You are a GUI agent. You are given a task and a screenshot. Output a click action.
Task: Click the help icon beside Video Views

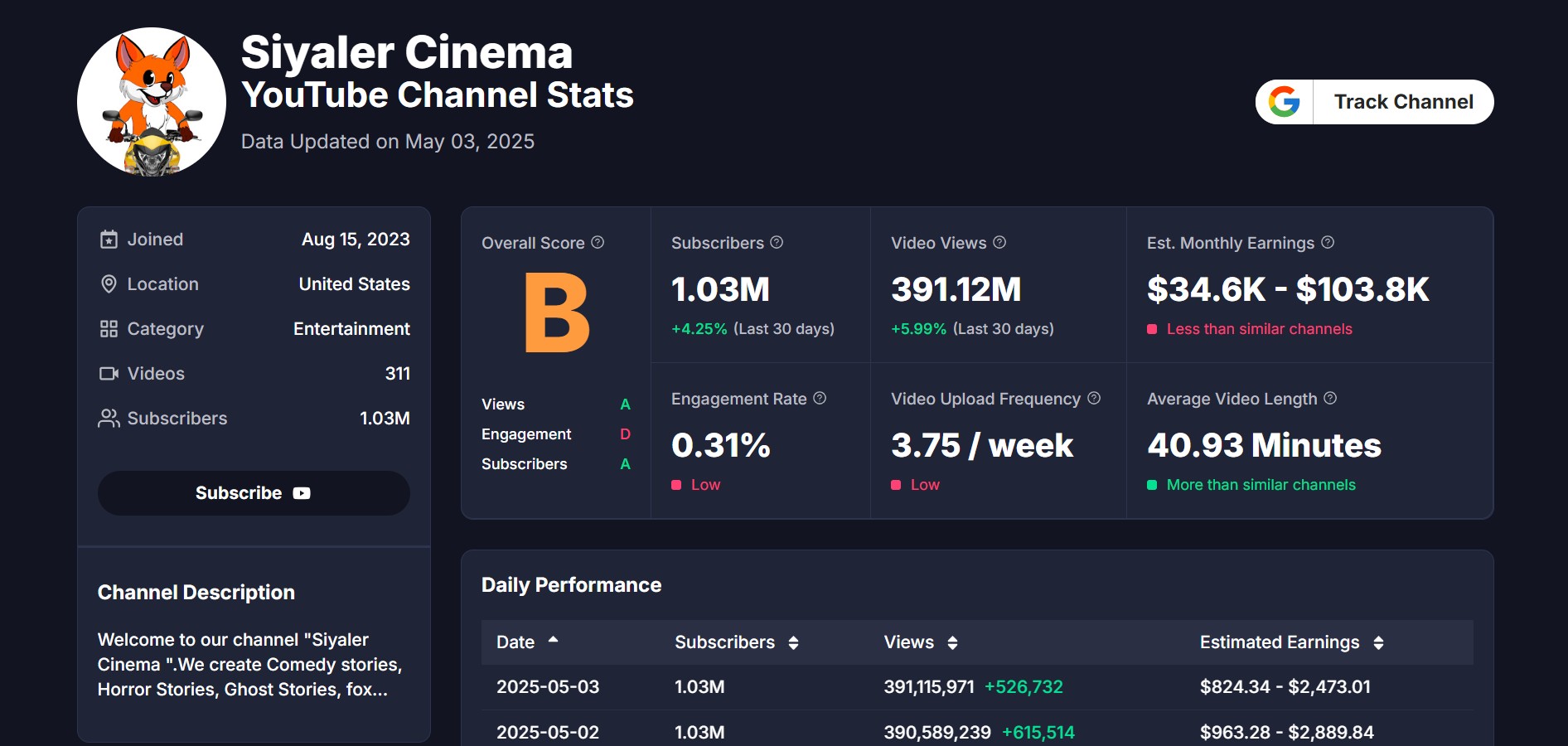(x=999, y=242)
